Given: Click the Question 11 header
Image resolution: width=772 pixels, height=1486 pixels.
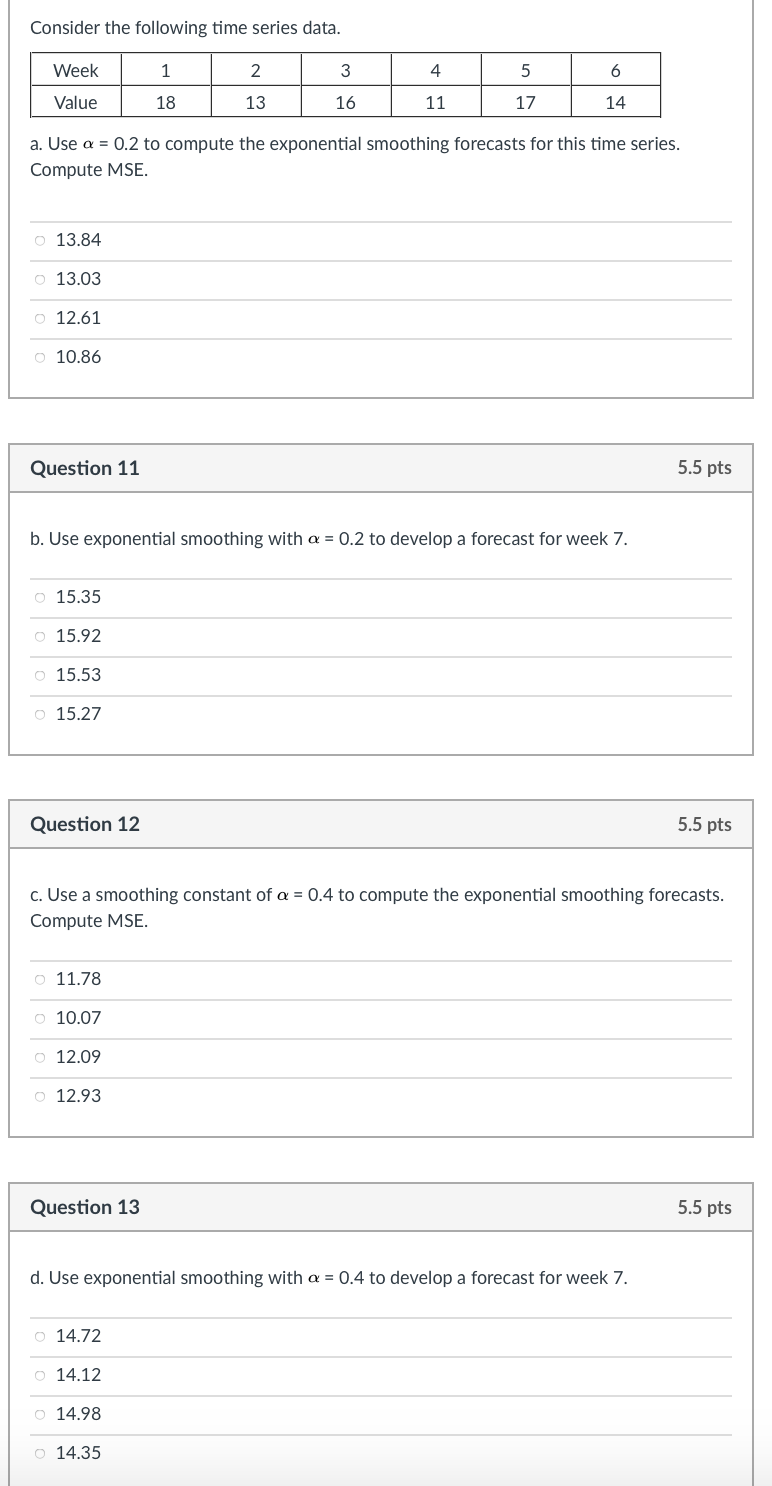Looking at the screenshot, I should tap(84, 468).
